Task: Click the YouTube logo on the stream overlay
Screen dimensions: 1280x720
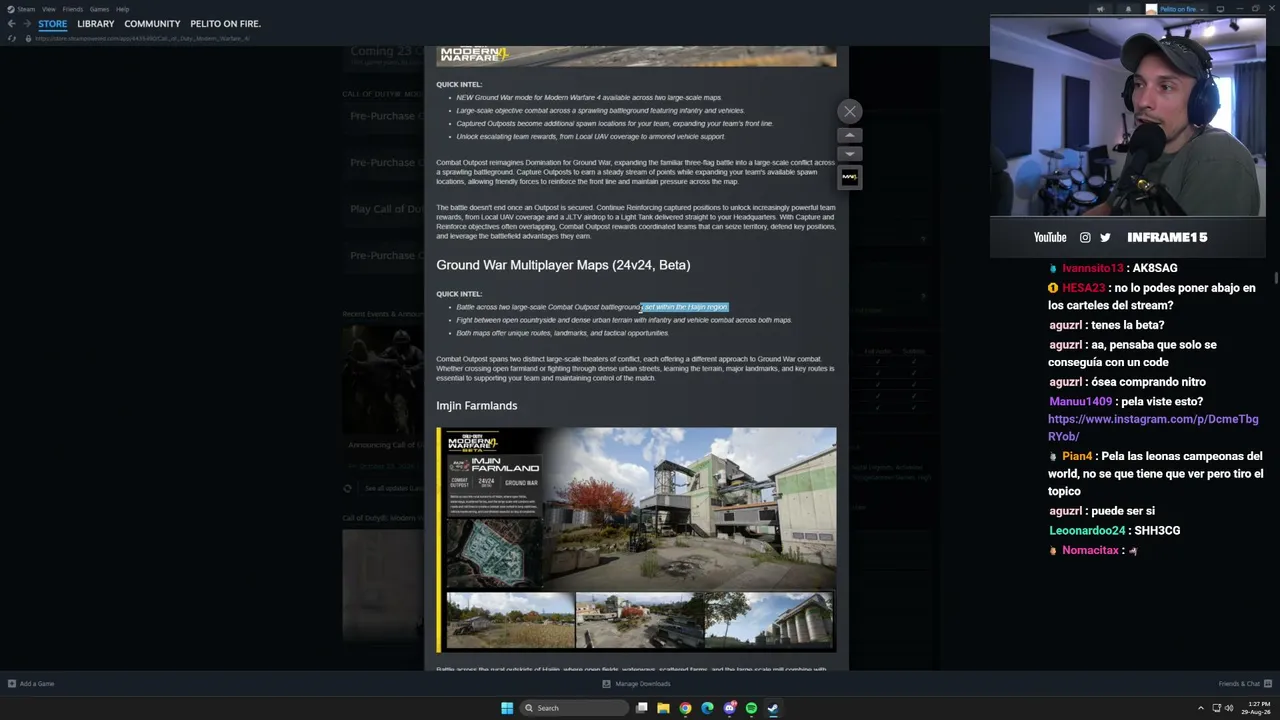Action: click(1050, 238)
